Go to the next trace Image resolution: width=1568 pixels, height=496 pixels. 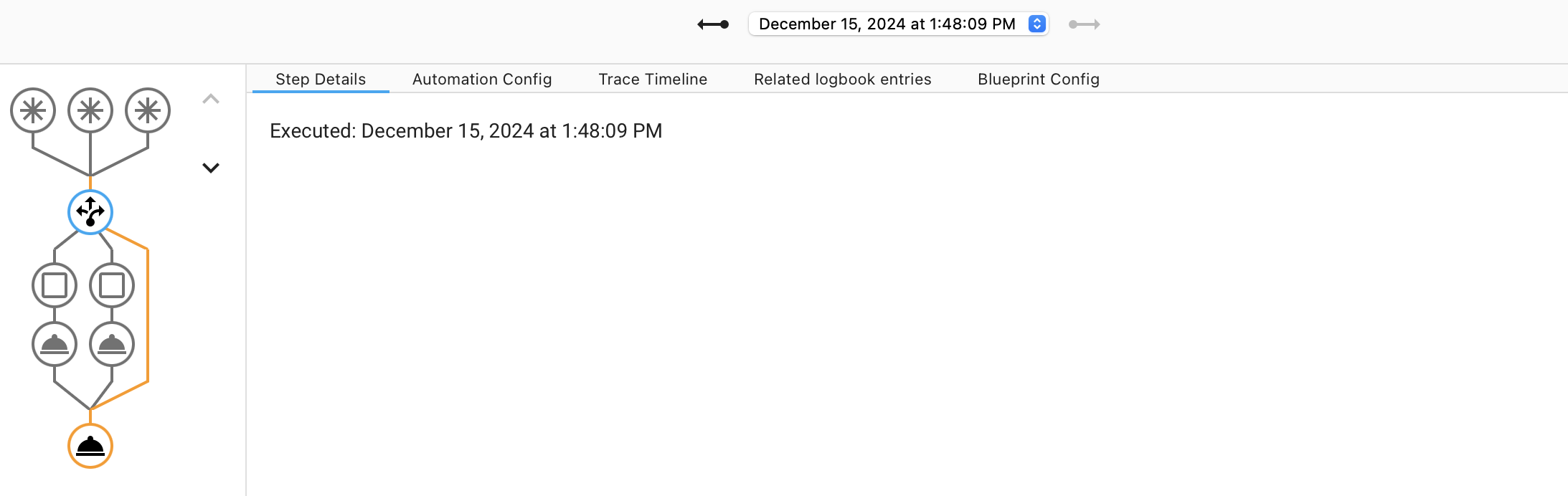point(1084,24)
